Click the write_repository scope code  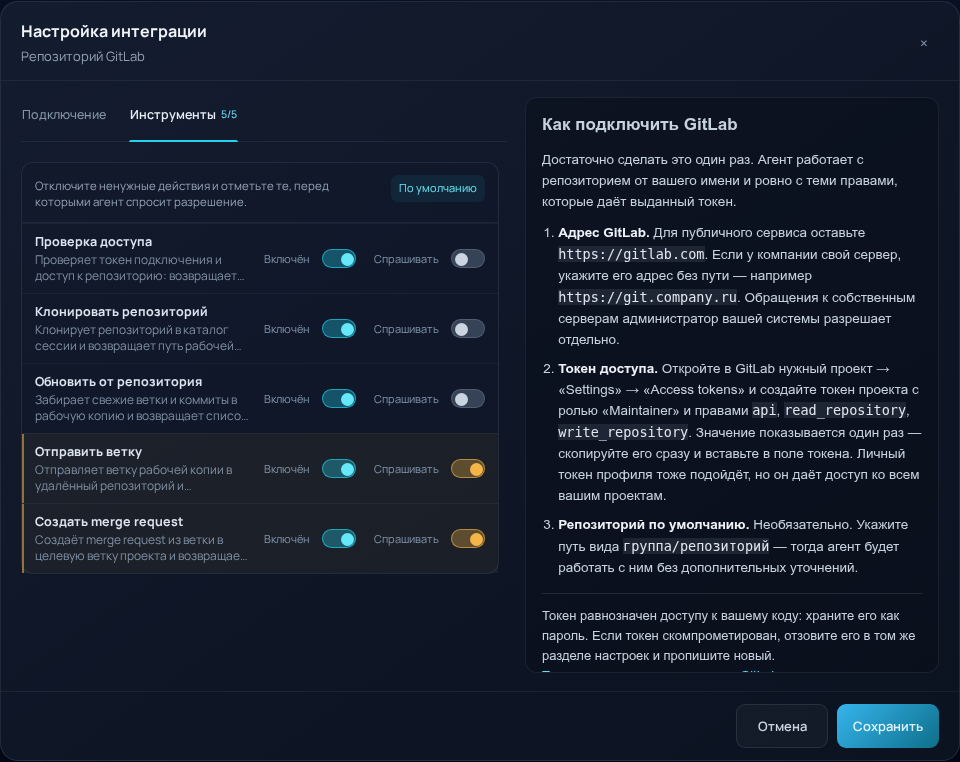coord(623,432)
